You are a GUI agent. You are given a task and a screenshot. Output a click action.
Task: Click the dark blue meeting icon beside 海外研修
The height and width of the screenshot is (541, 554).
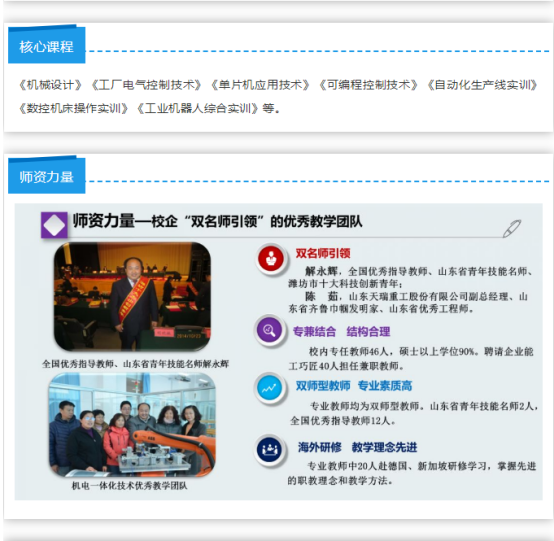tap(270, 450)
